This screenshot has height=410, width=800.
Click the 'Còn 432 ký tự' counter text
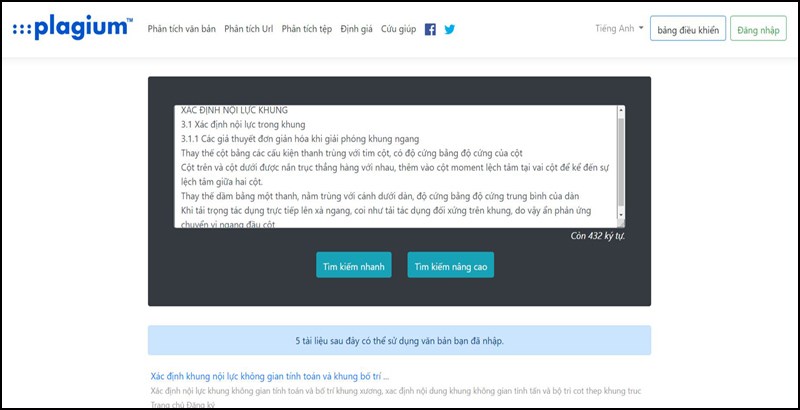tap(597, 236)
